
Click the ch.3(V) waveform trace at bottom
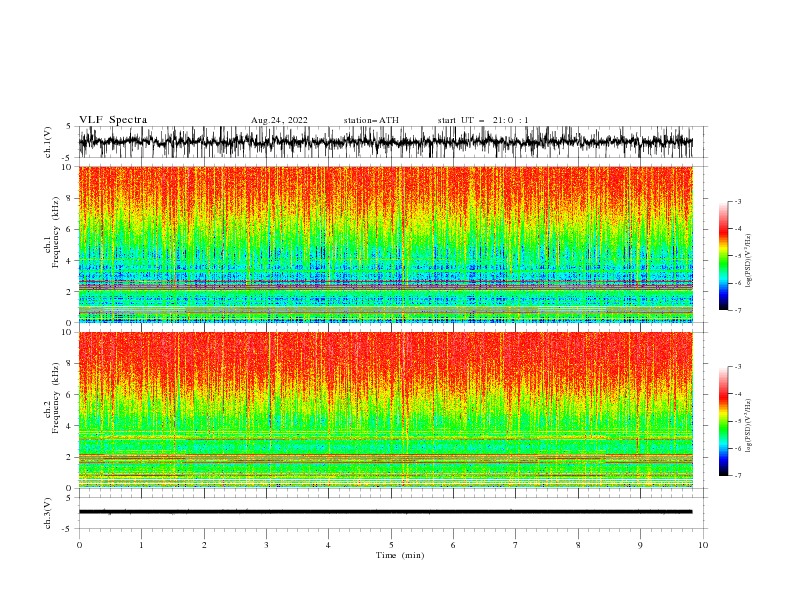pyautogui.click(x=386, y=512)
